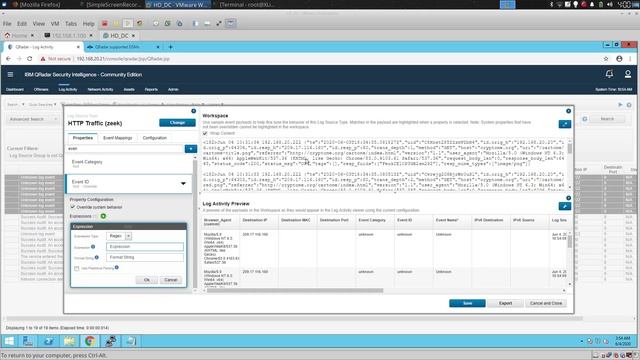Viewport: 640px width, 360px height.
Task: Click Cancel in the Expression dialog
Action: [171, 280]
